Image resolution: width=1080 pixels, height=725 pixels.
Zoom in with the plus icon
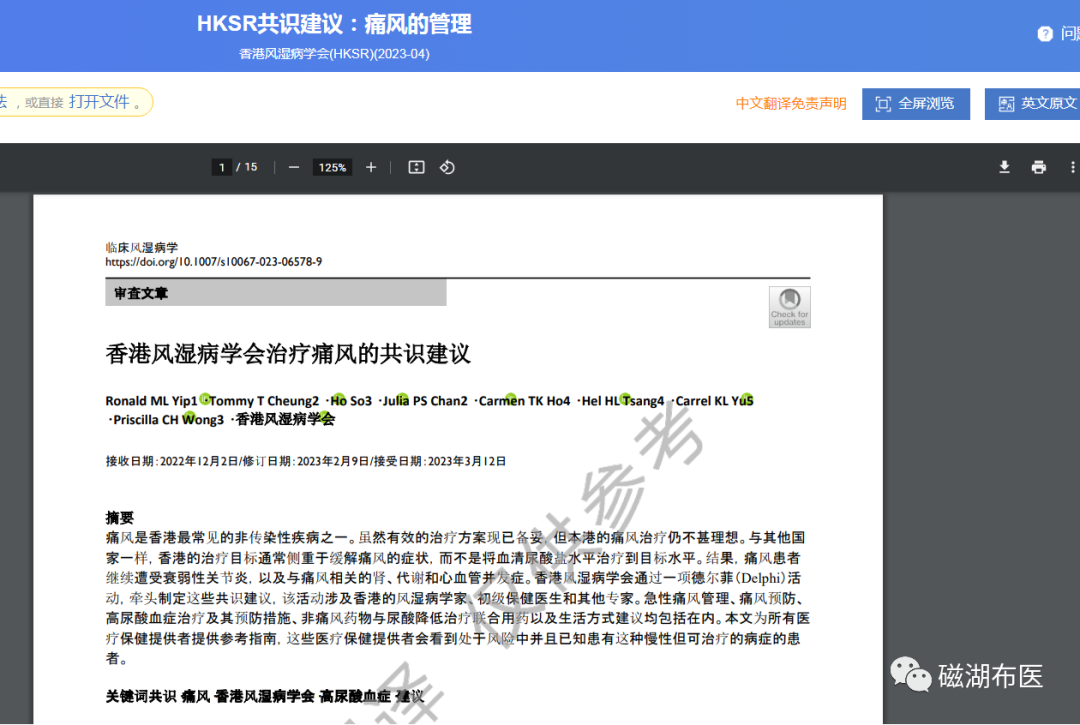tap(371, 167)
